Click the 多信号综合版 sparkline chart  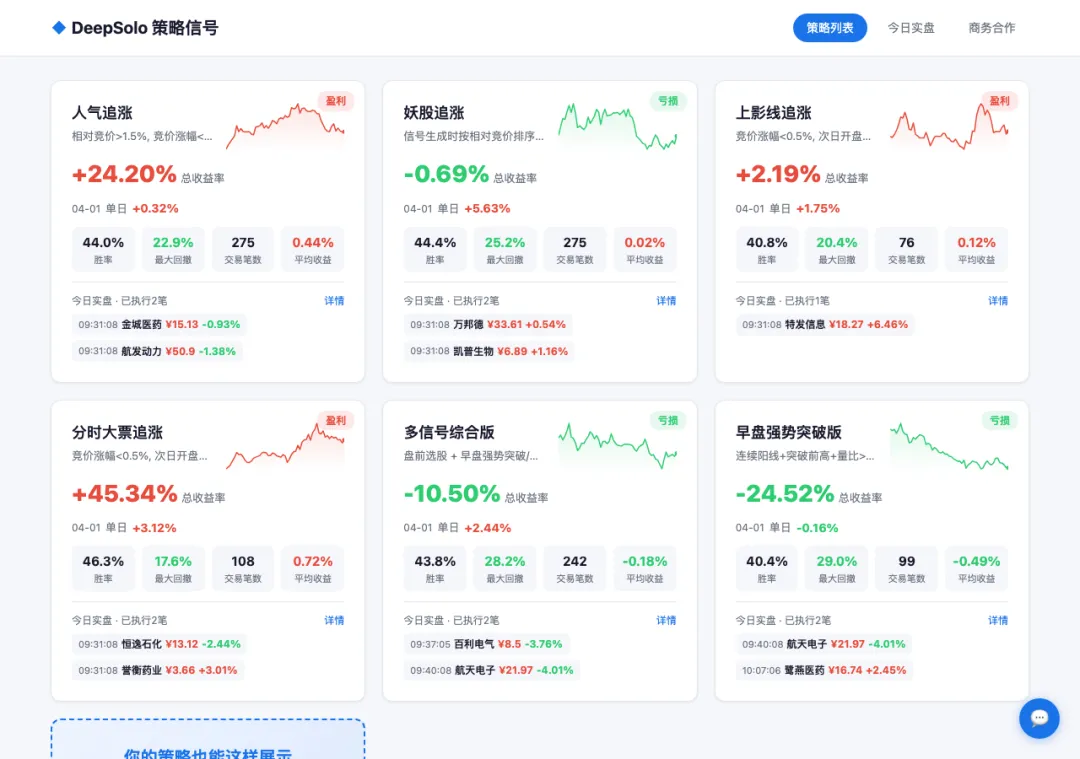617,446
